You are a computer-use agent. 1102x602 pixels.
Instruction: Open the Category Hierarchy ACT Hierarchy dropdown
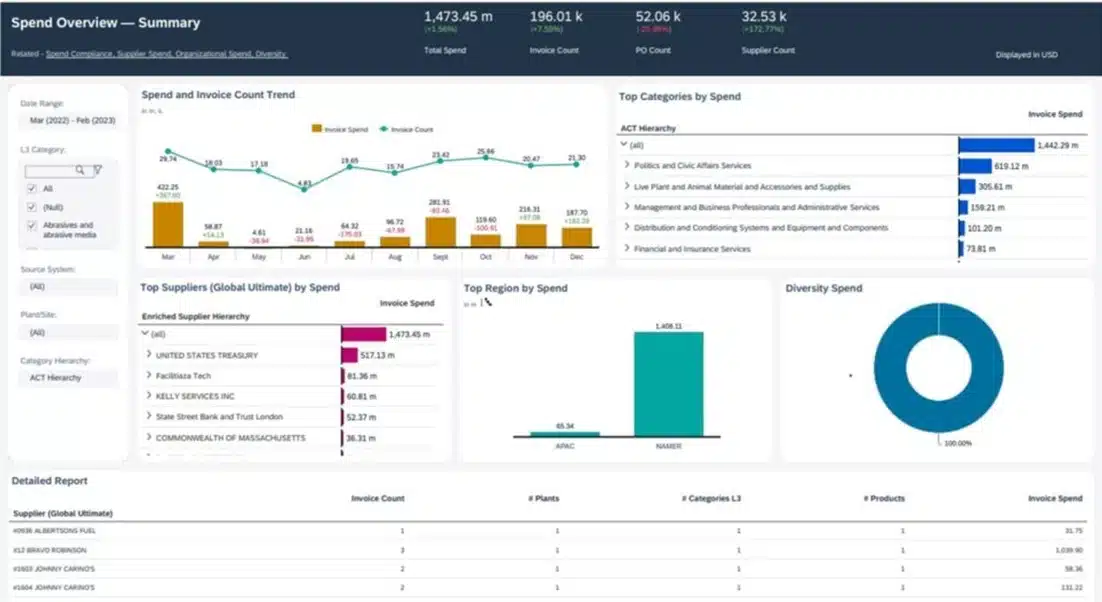coord(67,378)
